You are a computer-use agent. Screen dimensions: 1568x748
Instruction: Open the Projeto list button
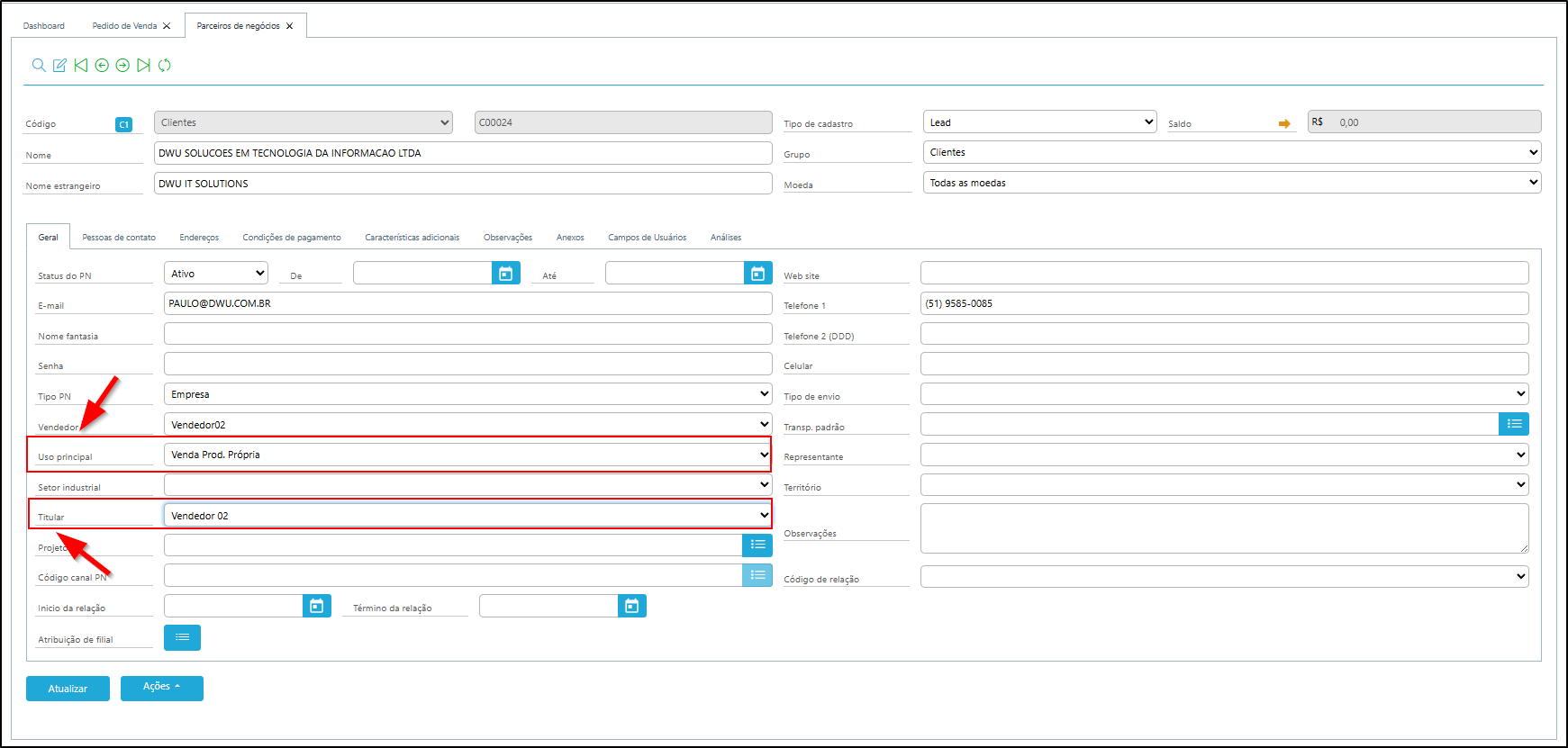point(757,545)
